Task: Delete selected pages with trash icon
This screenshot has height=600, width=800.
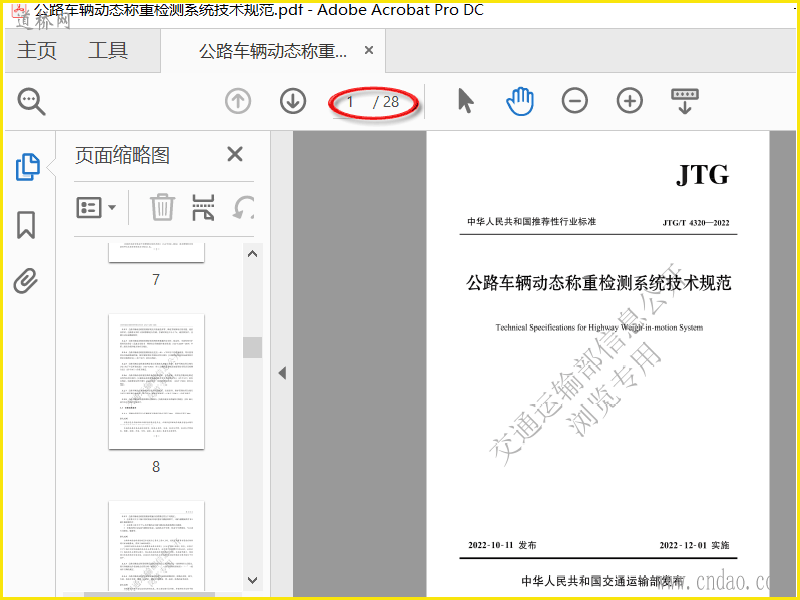Action: coord(163,207)
